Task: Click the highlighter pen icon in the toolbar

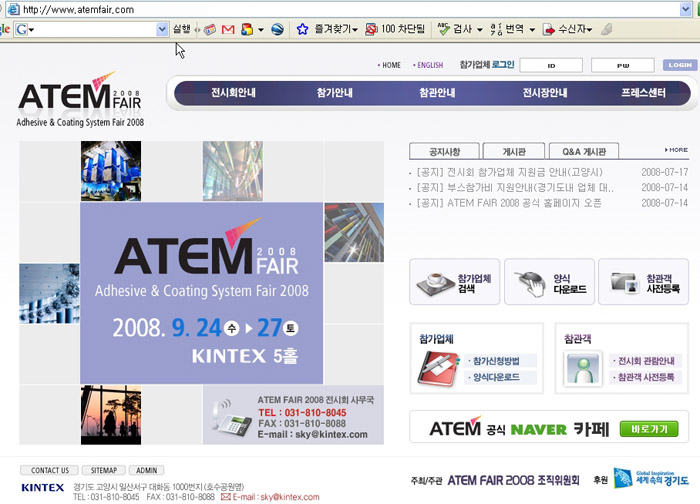Action: coord(606,29)
